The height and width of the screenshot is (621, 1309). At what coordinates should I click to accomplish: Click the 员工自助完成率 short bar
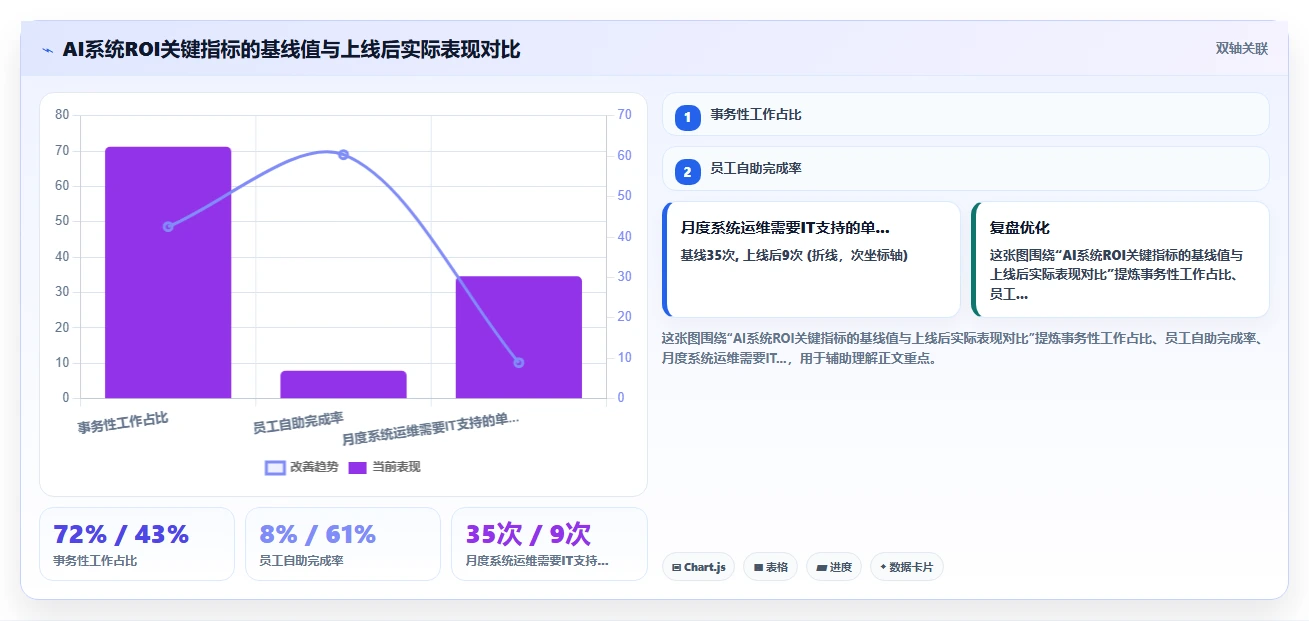pos(343,384)
